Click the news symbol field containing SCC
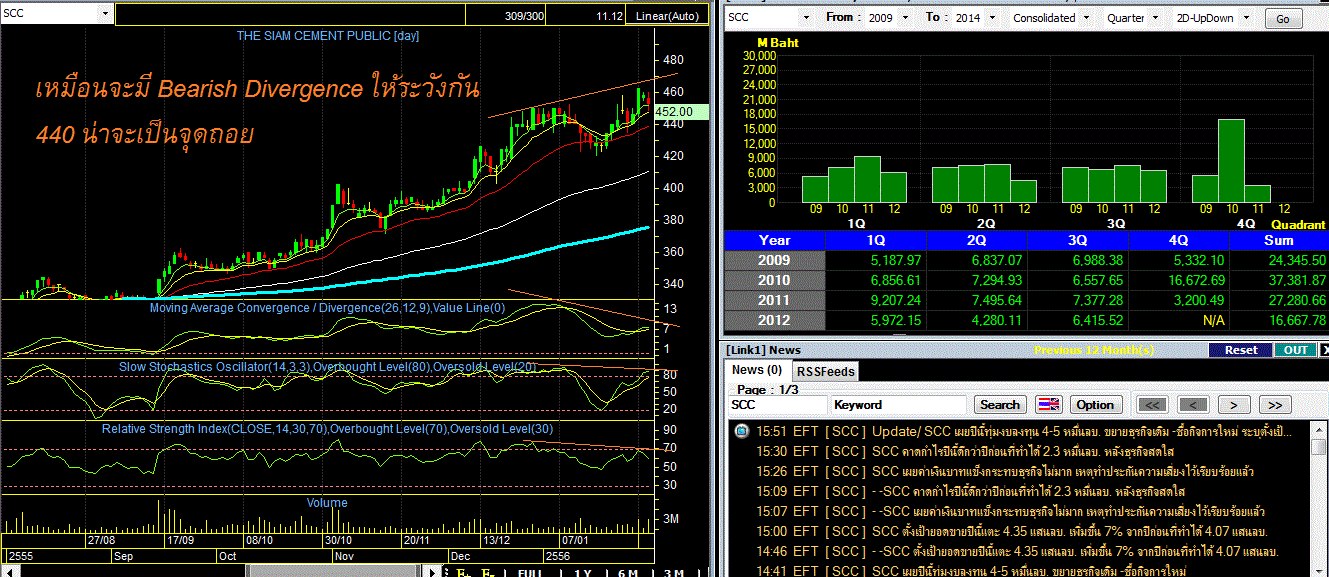This screenshot has width=1329, height=577. click(777, 405)
